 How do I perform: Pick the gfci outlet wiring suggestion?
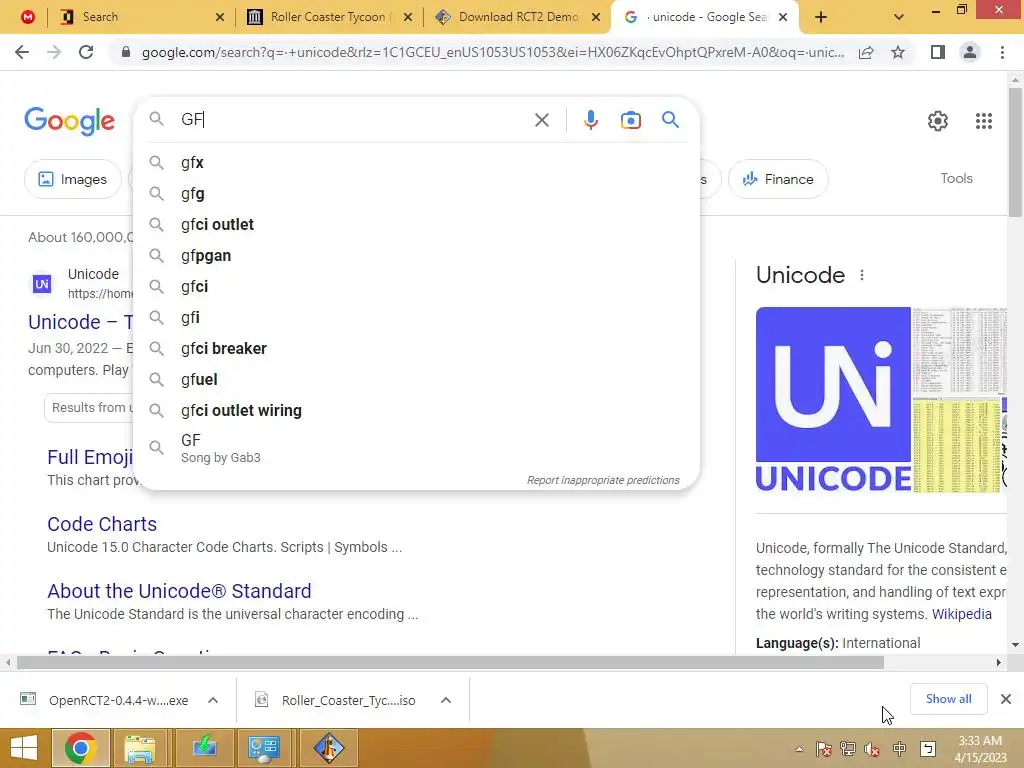[x=417, y=411]
